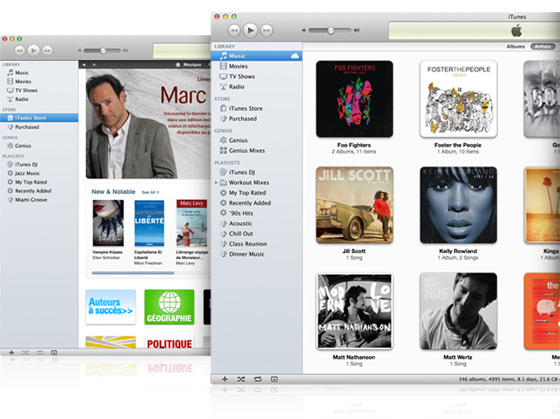Open the Politique category banner
This screenshot has width=560, height=419.
[x=169, y=342]
